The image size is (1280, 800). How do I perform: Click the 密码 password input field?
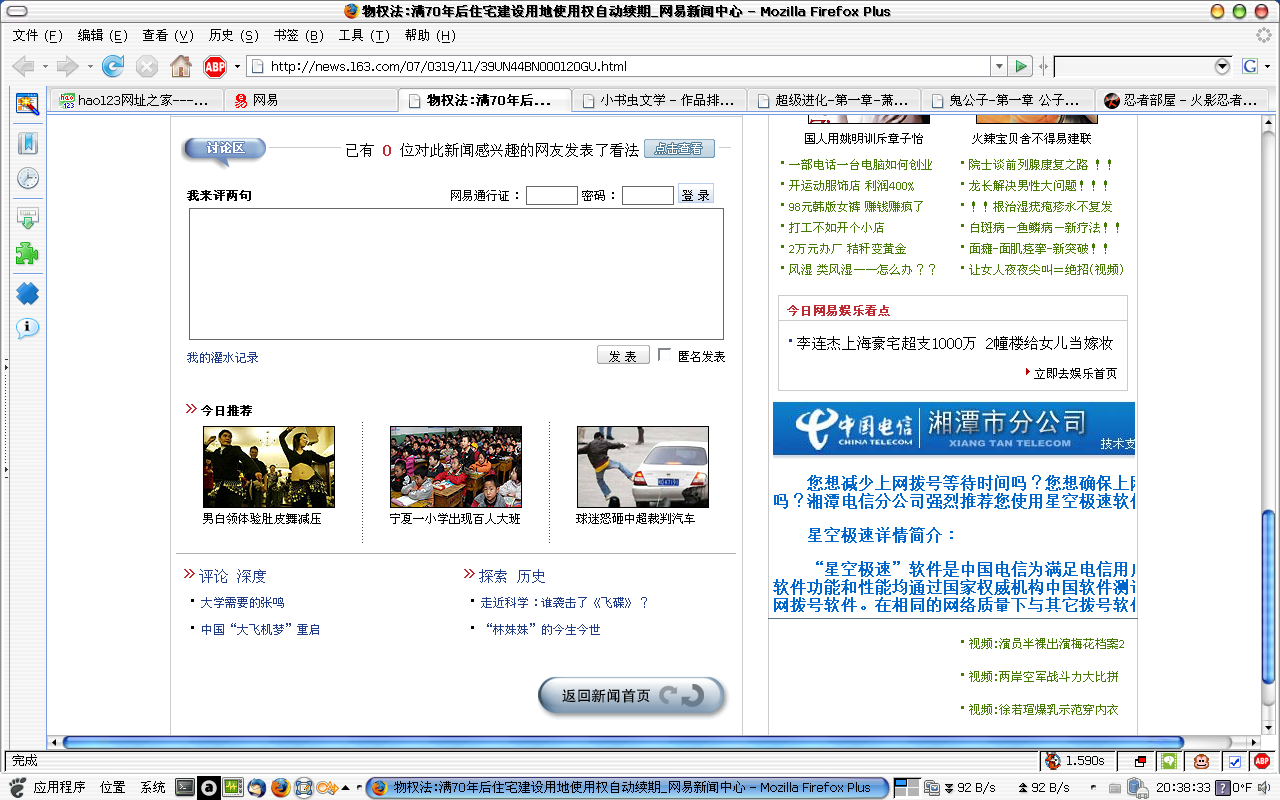pos(648,195)
